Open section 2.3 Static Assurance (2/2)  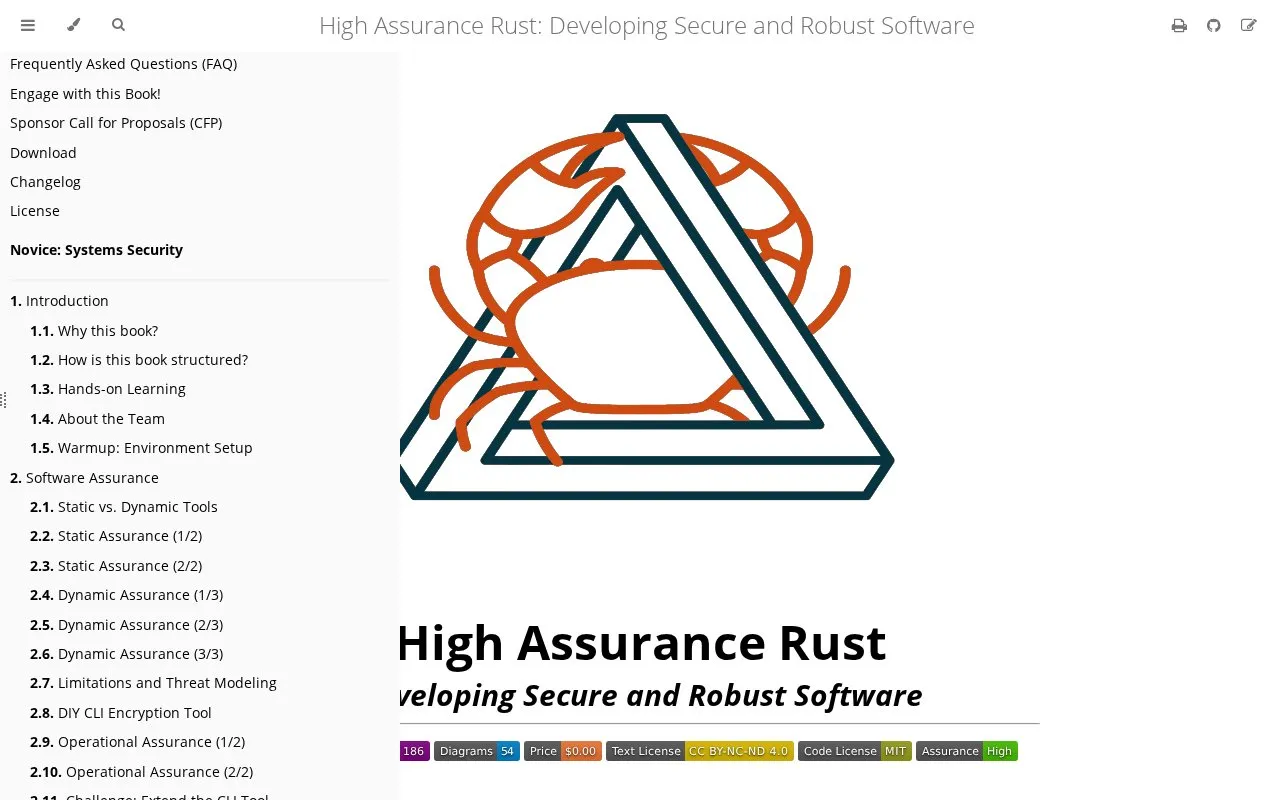click(116, 566)
